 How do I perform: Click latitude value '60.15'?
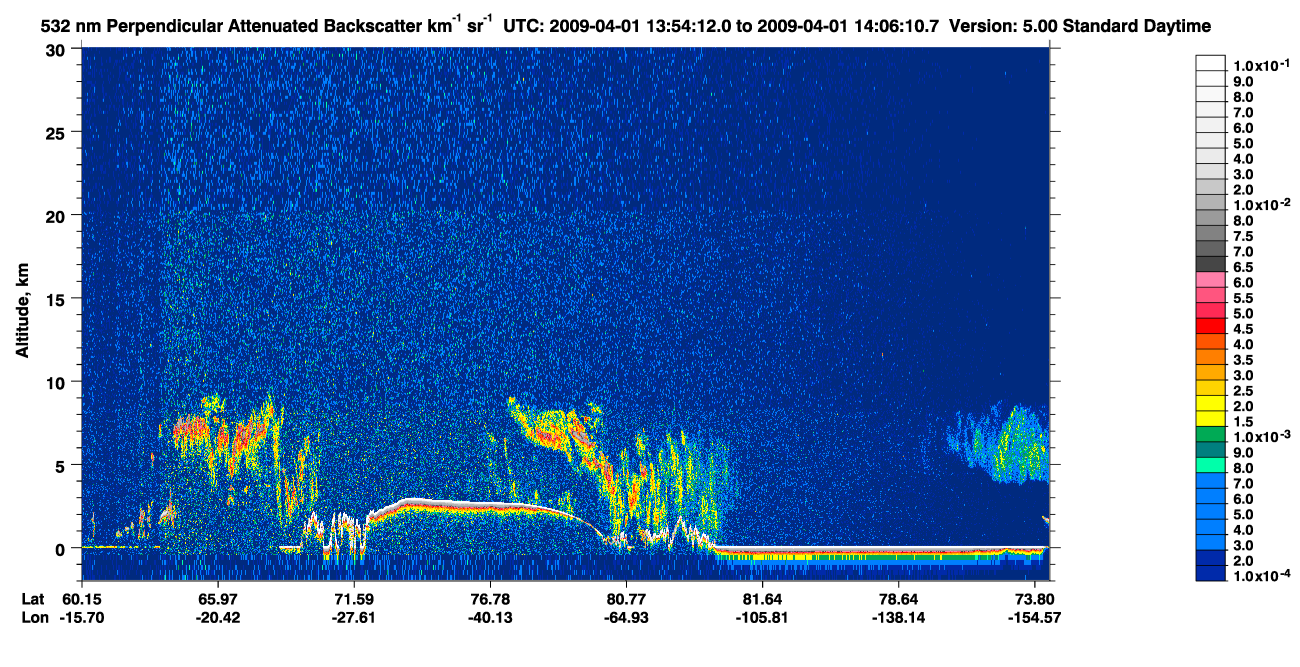click(x=81, y=598)
